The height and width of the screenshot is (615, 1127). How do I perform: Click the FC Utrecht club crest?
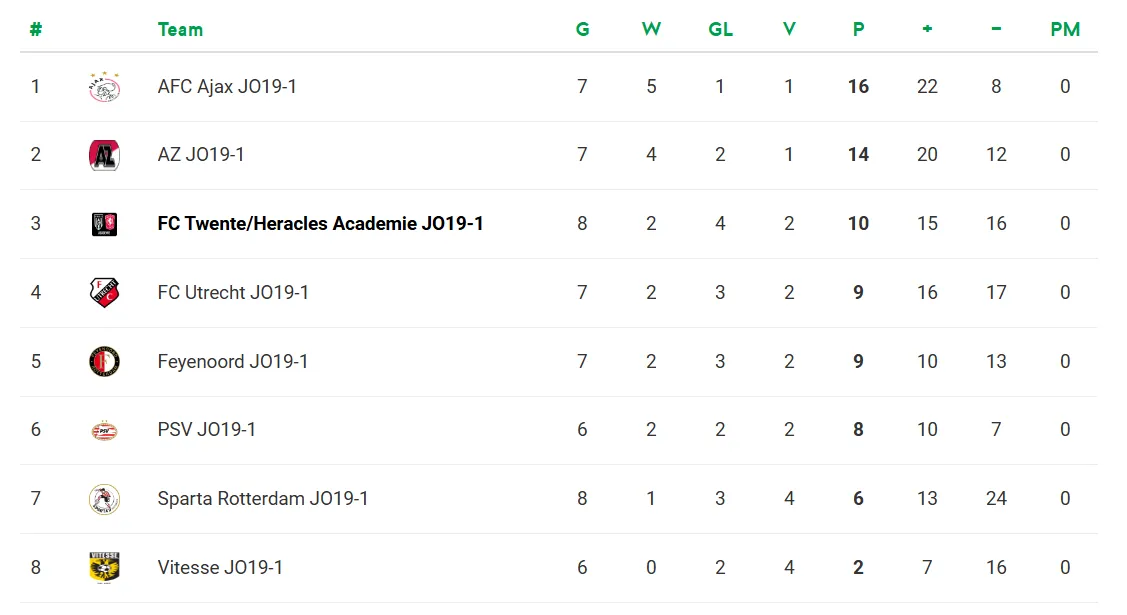[x=104, y=293]
